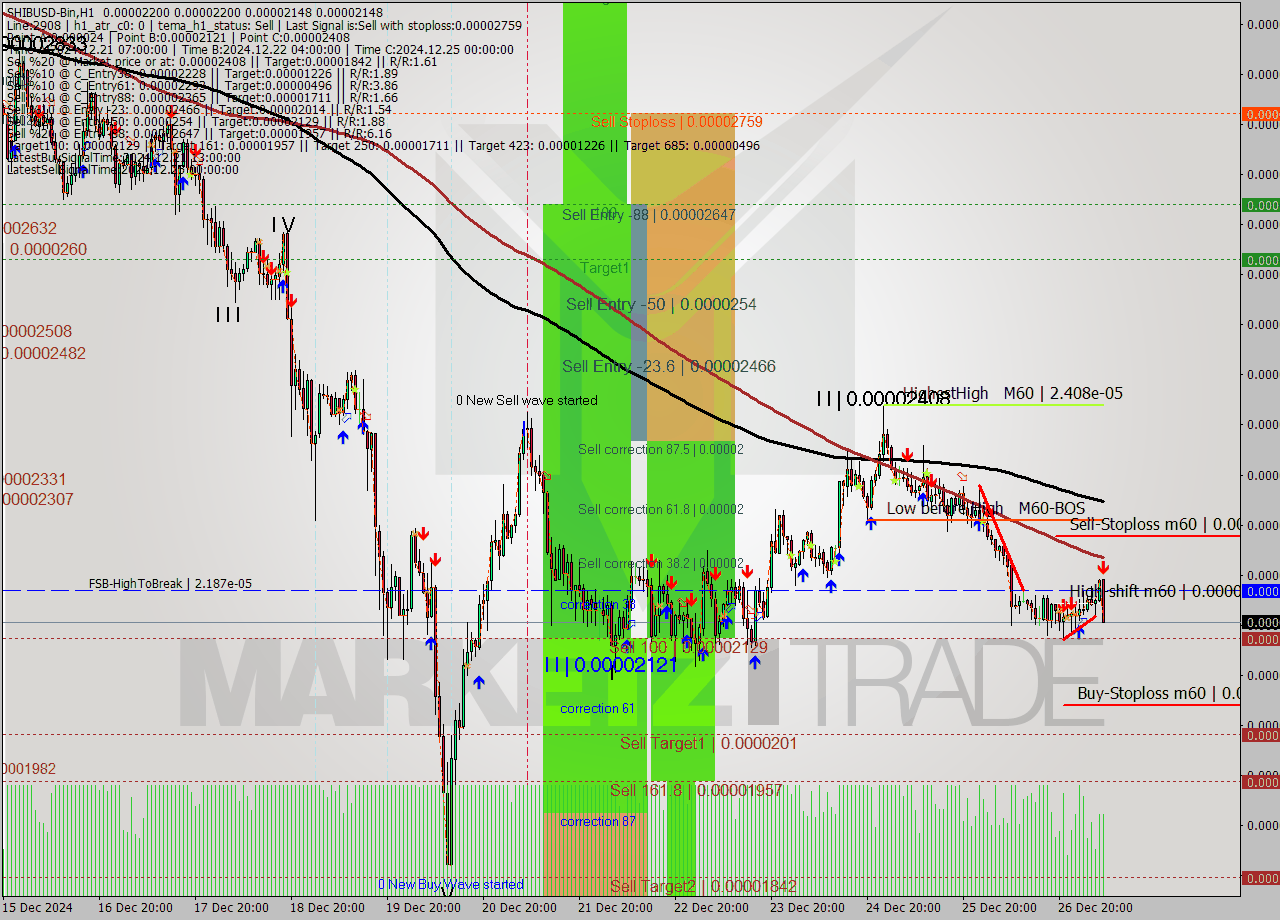Select the 'Sell Entry -88 | 0.00002647' label
The width and height of the screenshot is (1280, 920).
(x=648, y=215)
